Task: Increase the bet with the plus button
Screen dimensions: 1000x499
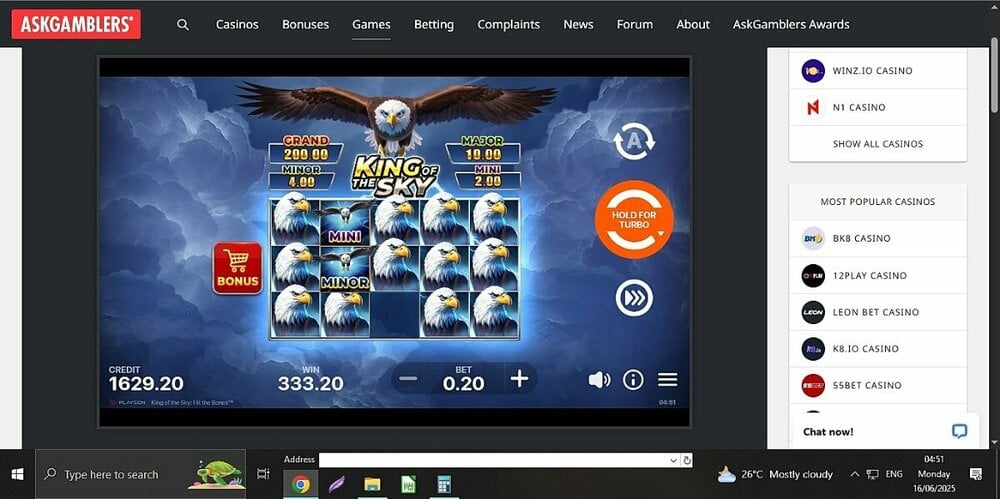Action: tap(519, 379)
